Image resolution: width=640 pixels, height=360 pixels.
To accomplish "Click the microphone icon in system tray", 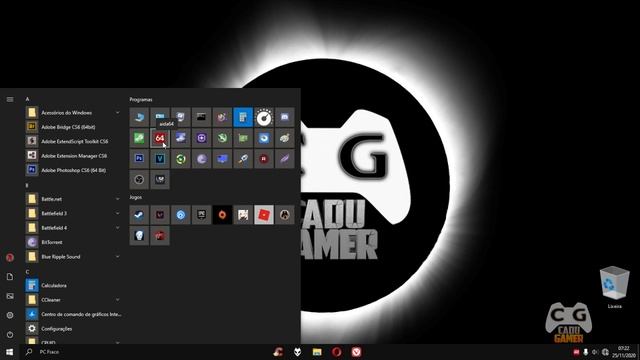I will (585, 352).
